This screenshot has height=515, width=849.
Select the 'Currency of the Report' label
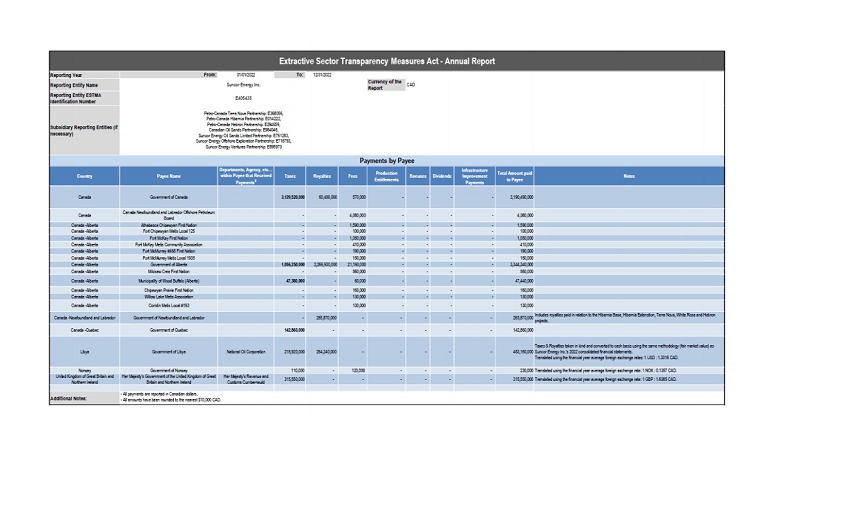click(x=386, y=85)
